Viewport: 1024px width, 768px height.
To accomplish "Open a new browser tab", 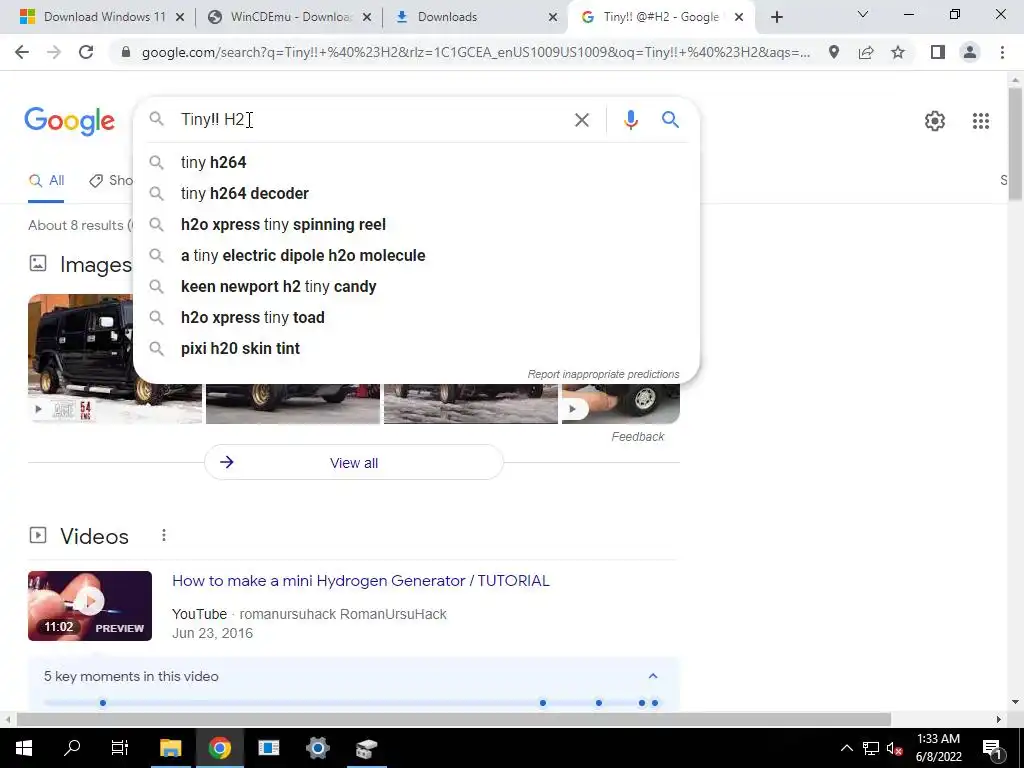I will [x=776, y=17].
